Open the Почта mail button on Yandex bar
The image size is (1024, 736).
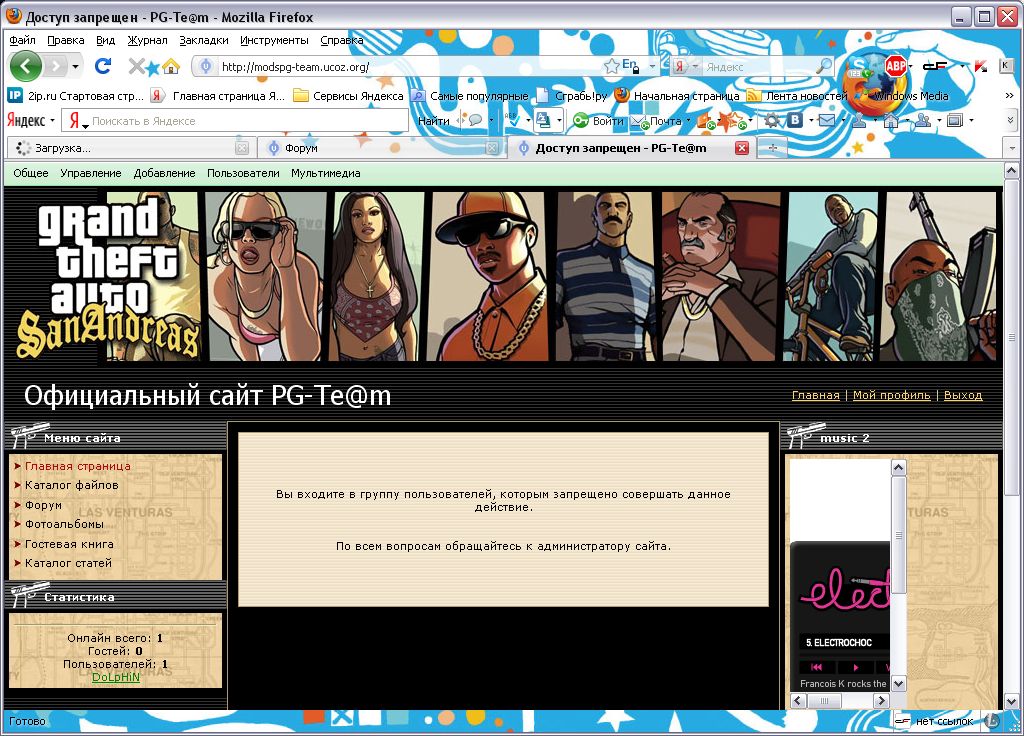tap(659, 121)
